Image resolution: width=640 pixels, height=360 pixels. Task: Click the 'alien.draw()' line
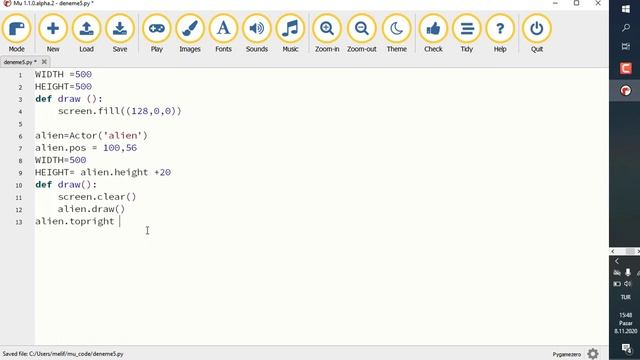91,209
